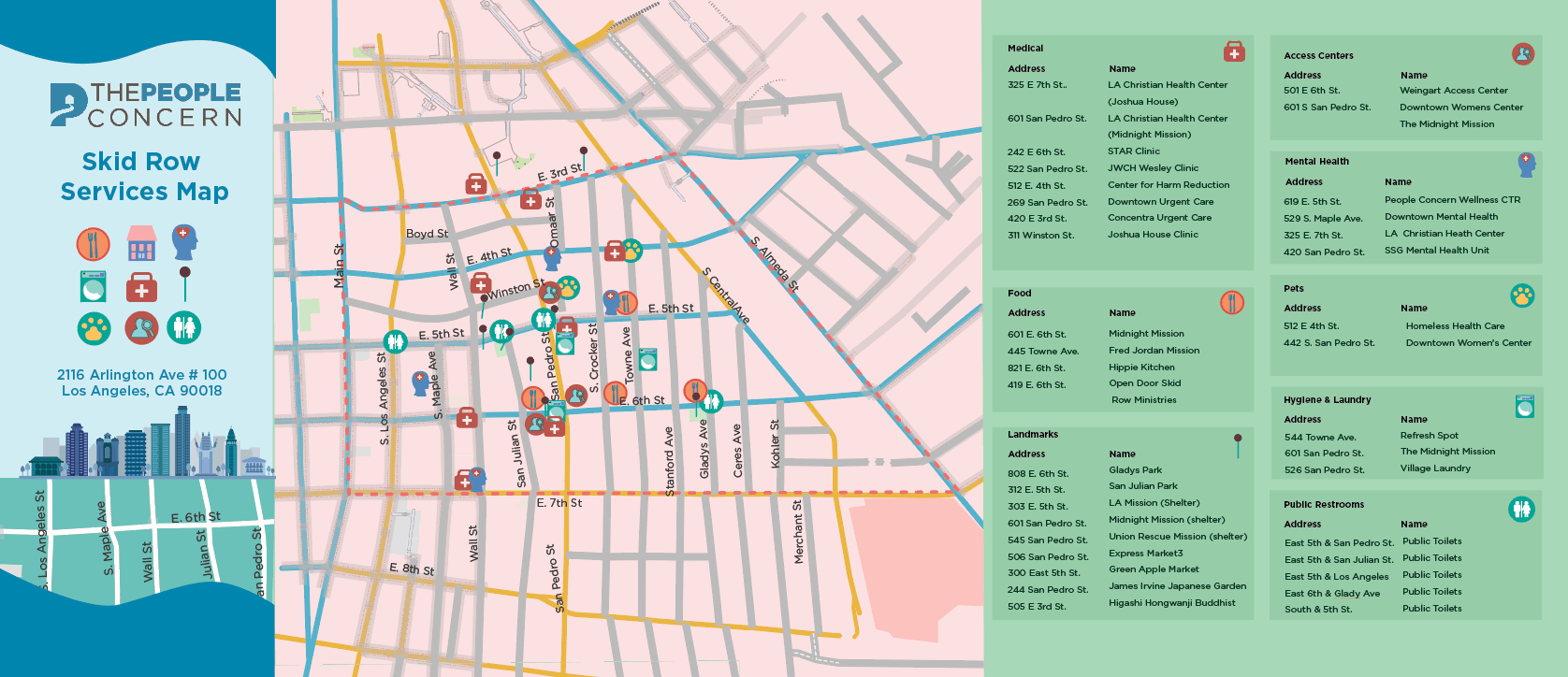Select the "Higashi Hongwanji Buddhist" entry
This screenshot has width=1568, height=677.
pyautogui.click(x=1172, y=603)
